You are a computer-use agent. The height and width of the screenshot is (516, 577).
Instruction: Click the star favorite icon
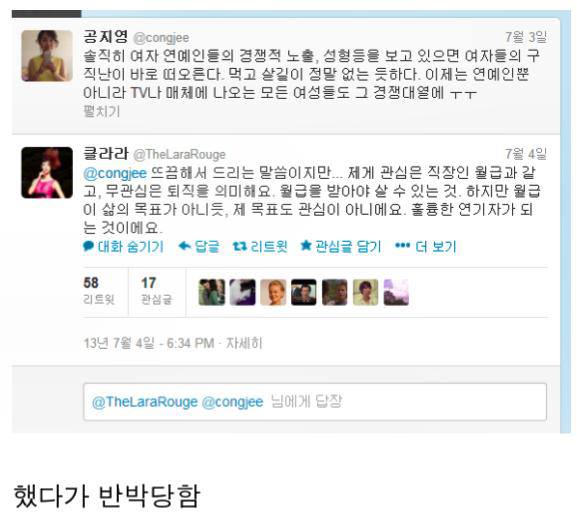(x=306, y=245)
